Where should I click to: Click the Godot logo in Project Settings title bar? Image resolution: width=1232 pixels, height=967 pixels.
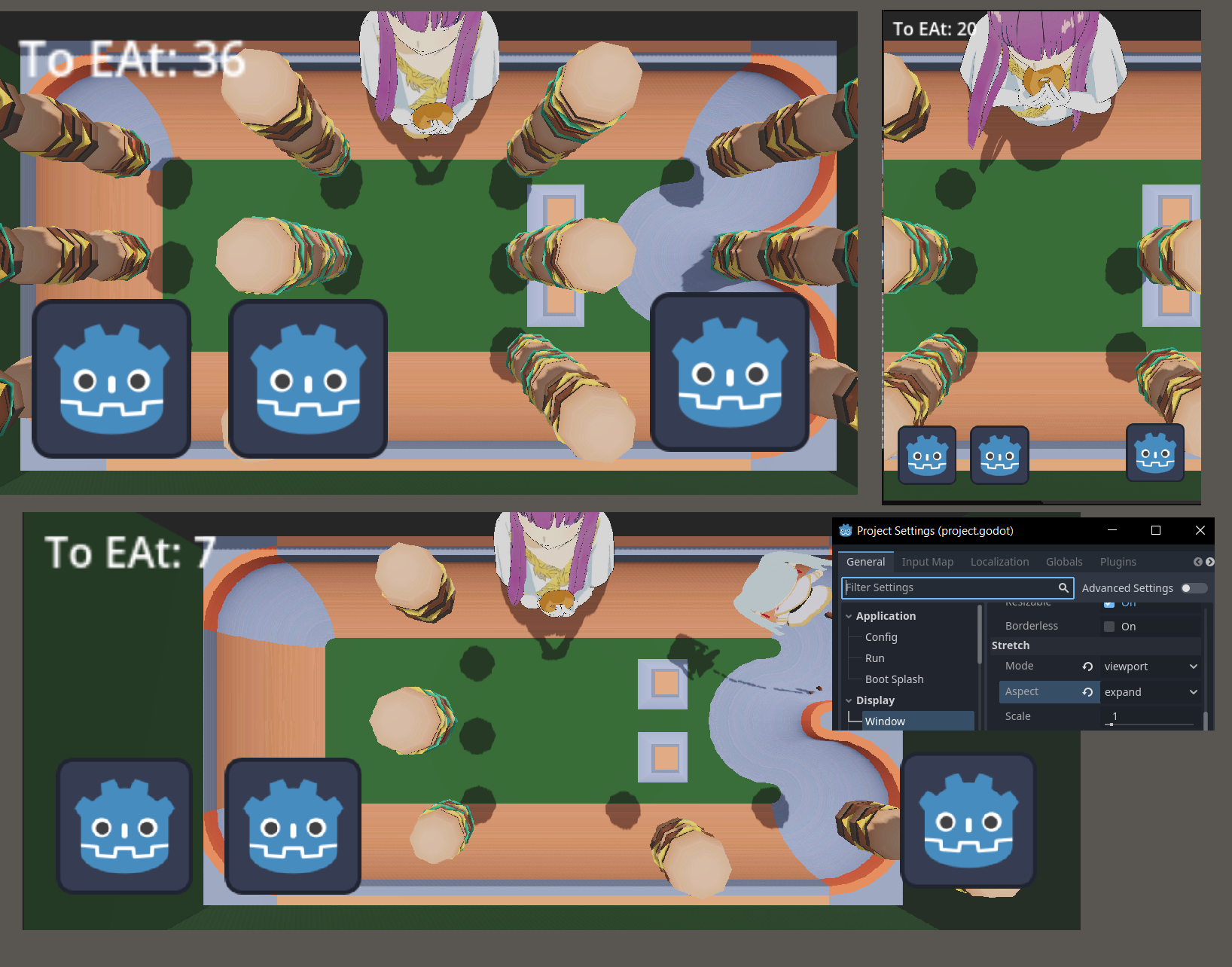pyautogui.click(x=846, y=530)
